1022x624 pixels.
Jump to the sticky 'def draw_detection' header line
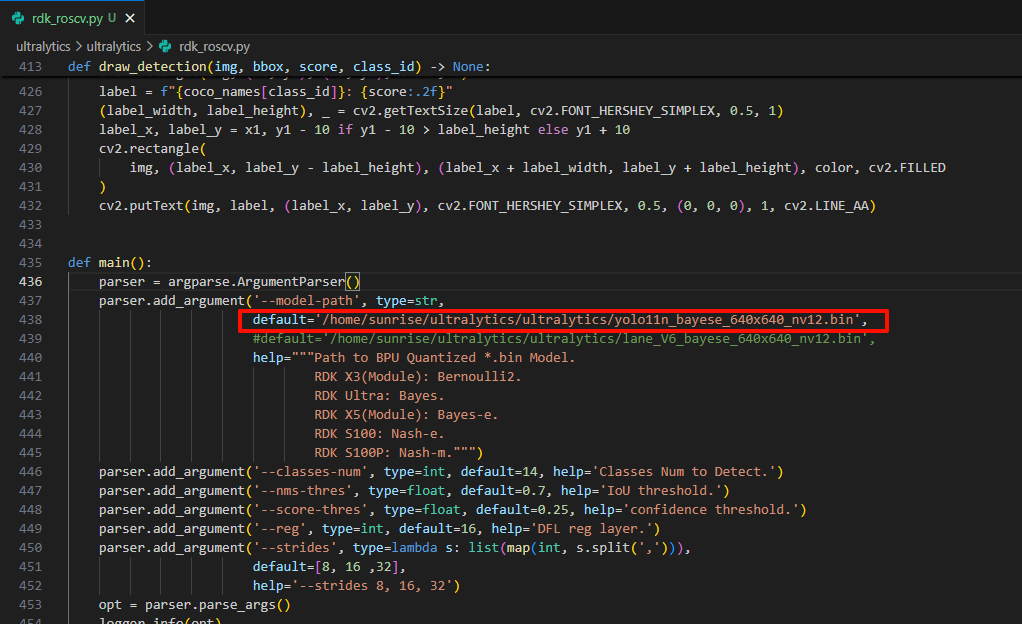[279, 67]
